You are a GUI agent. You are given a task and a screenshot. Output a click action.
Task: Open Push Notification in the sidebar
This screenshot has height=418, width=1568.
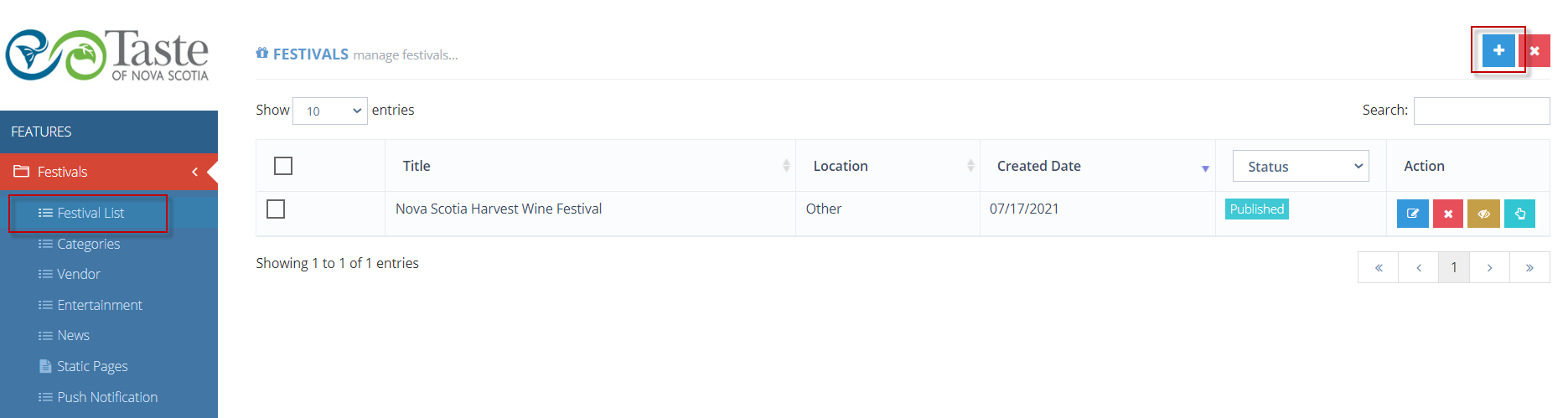coord(107,397)
